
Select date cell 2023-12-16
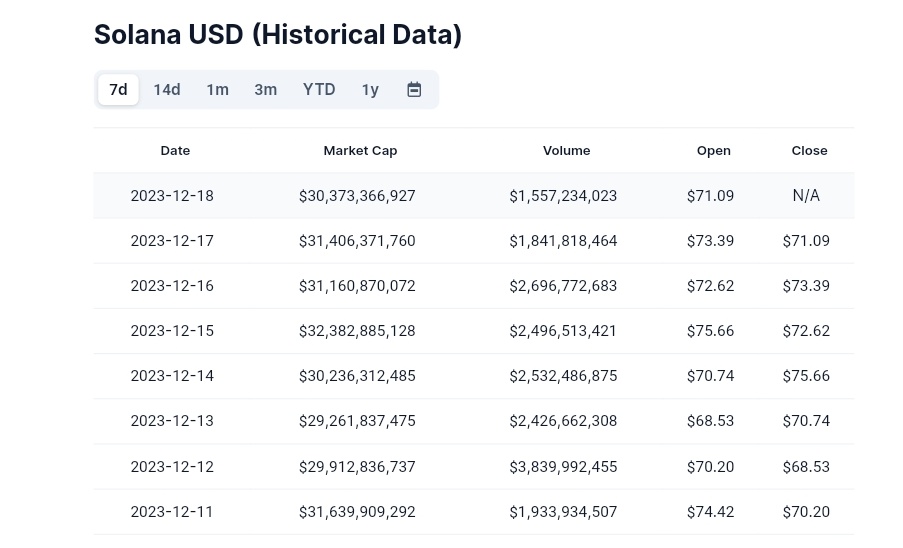click(172, 286)
